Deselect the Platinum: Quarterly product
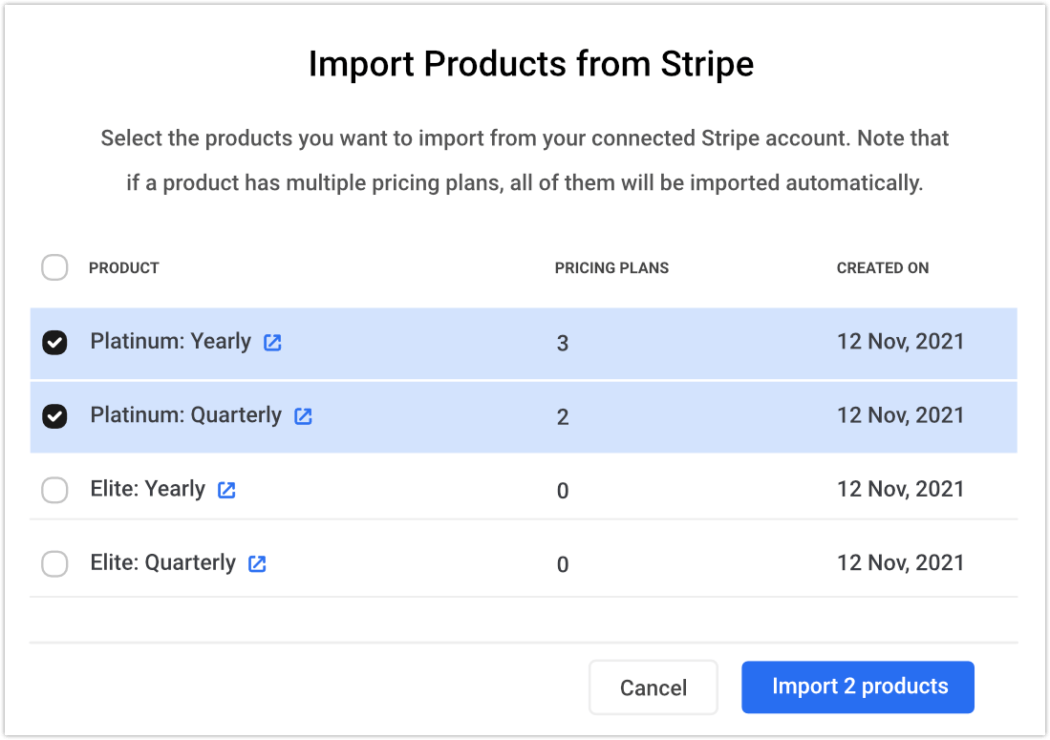Viewport: 1050px width, 740px height. (x=55, y=416)
